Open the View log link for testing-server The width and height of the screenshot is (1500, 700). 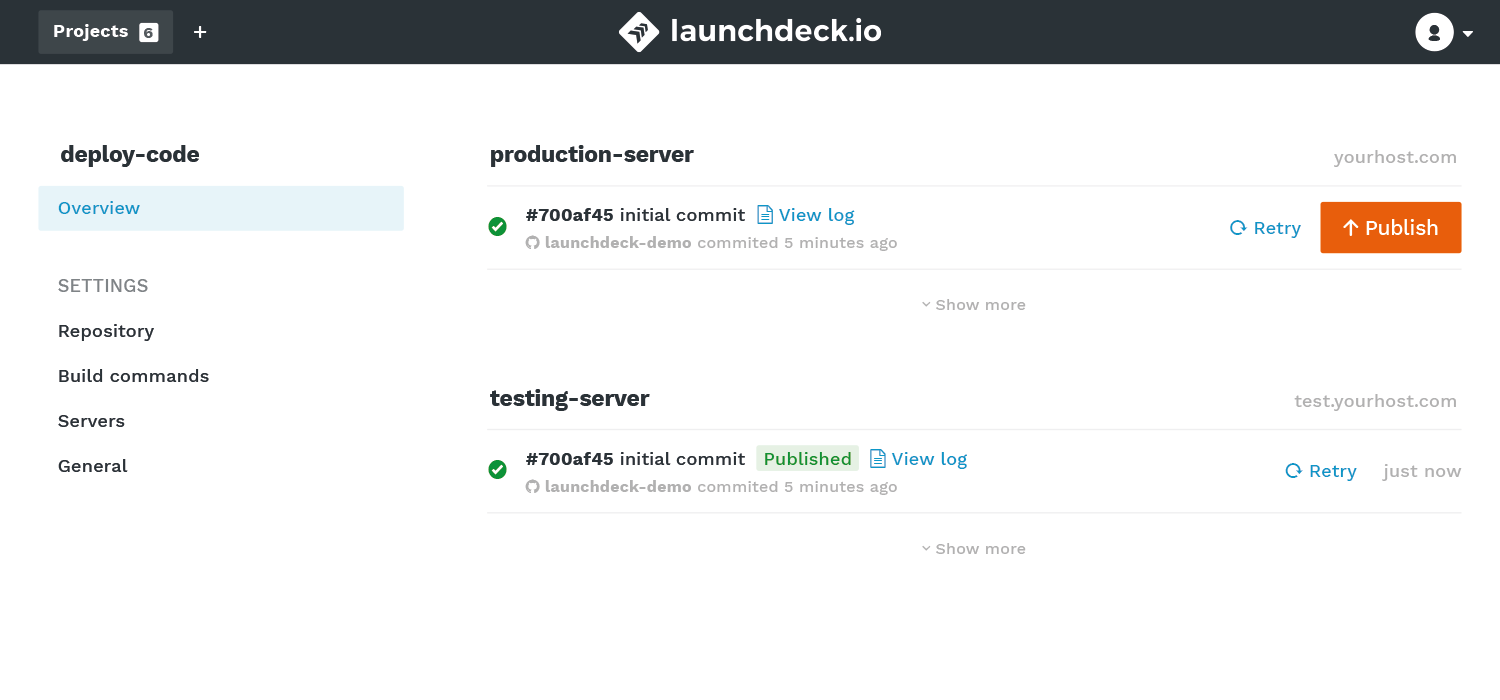927,458
